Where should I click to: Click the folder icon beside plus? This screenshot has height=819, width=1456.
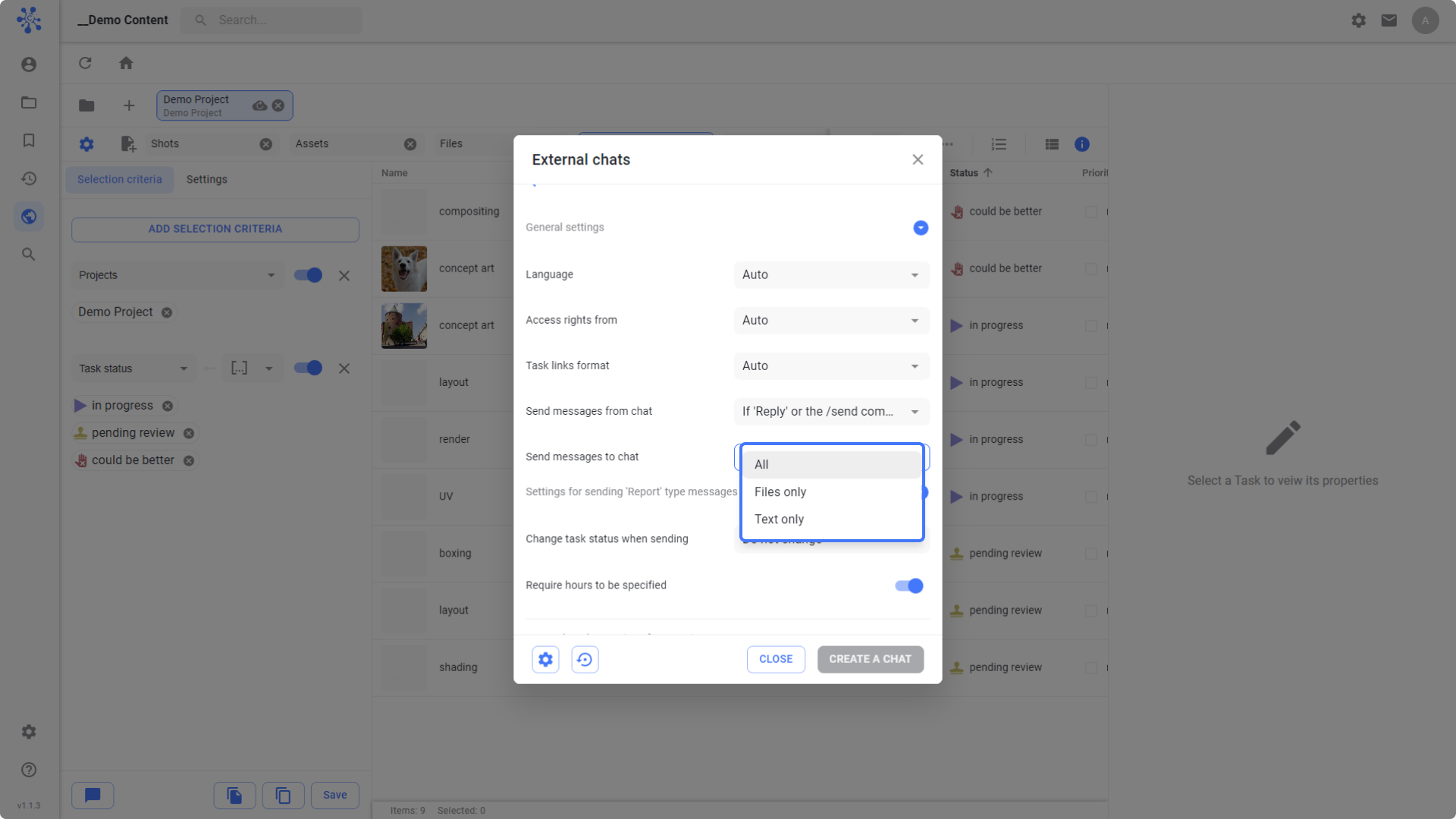pos(86,105)
